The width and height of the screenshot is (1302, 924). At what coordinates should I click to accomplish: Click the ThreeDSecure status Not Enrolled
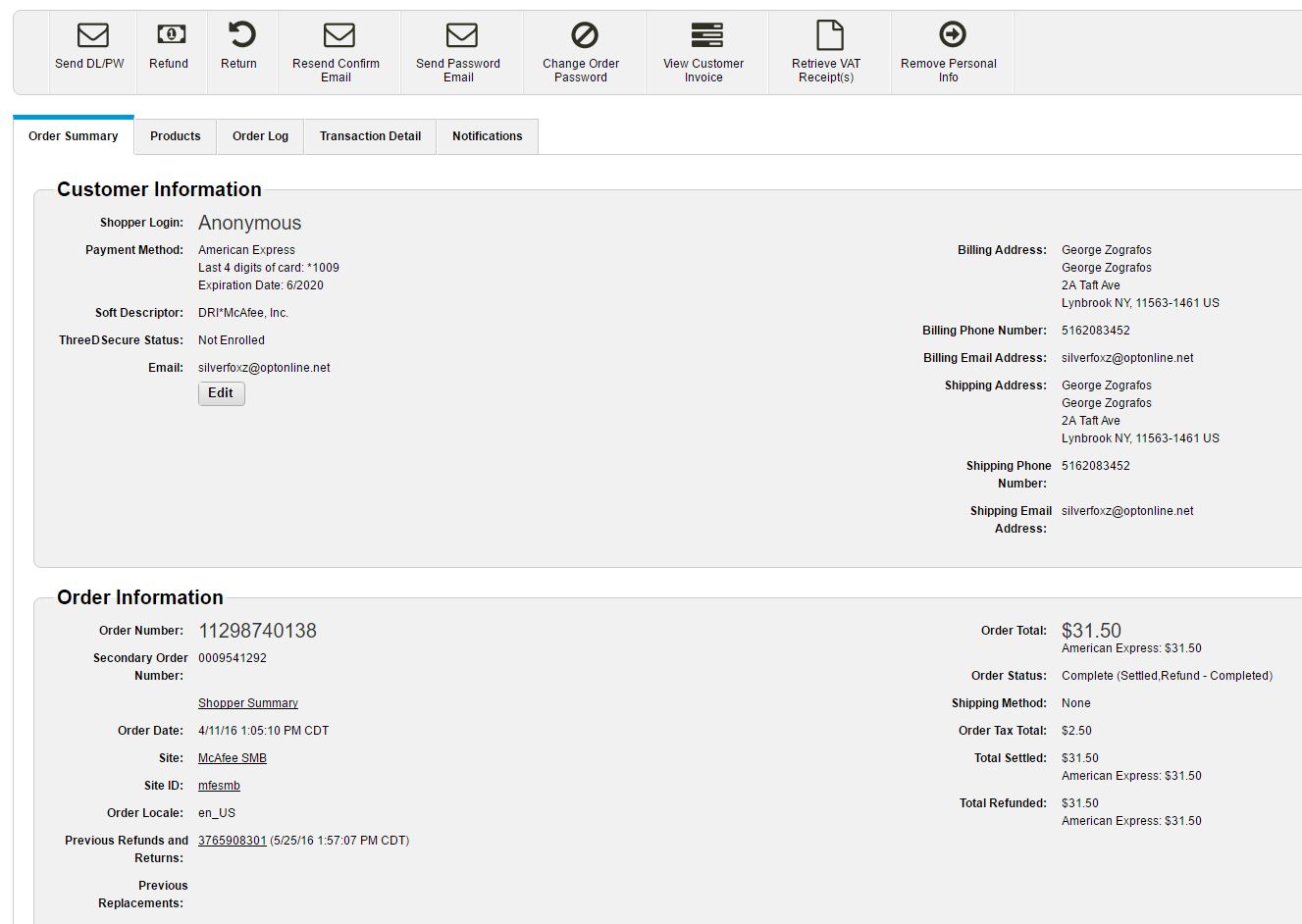tap(232, 340)
